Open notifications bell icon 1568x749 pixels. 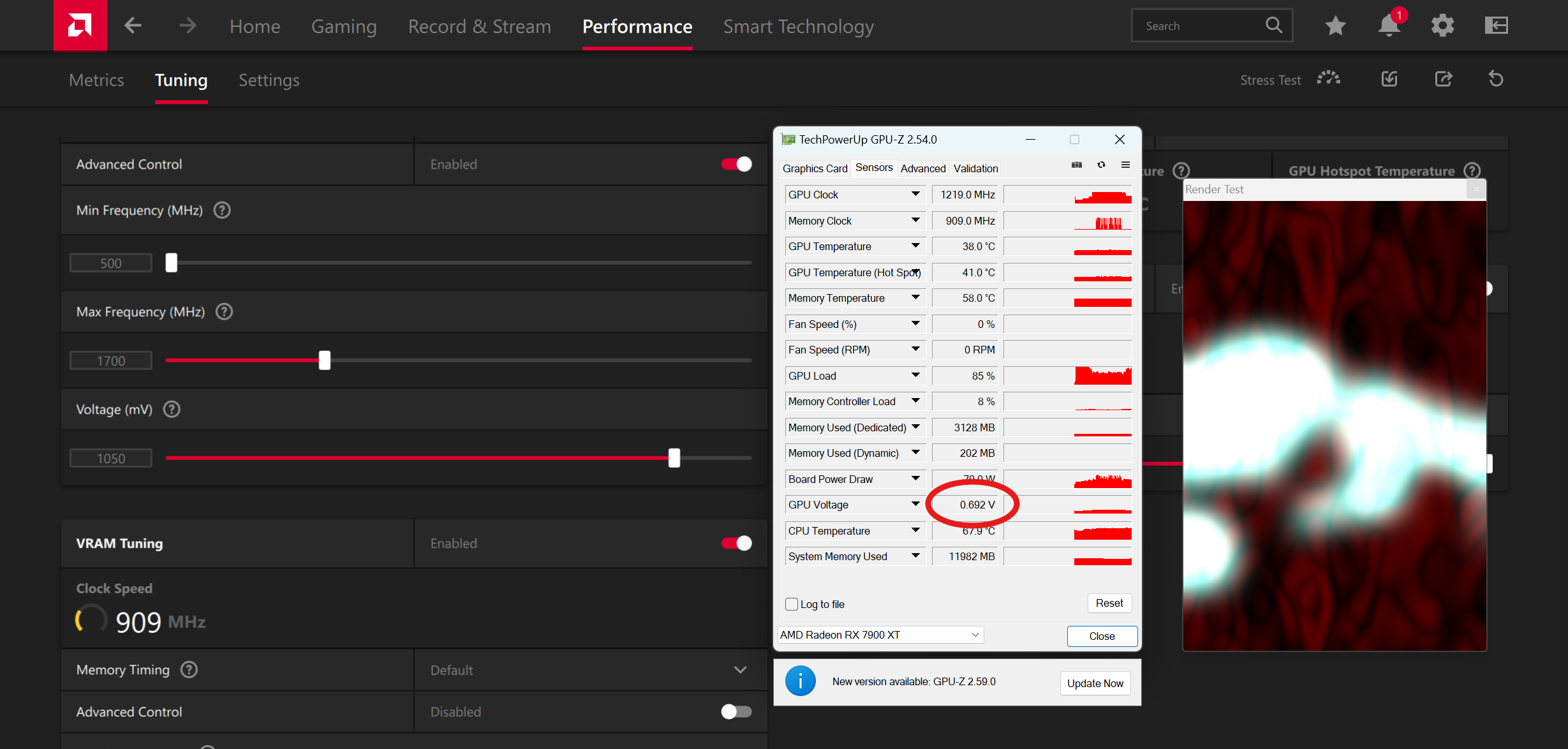1389,26
